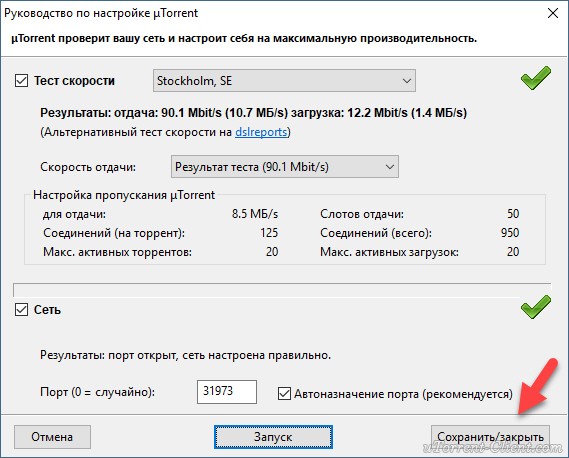Click the Макс. активных загрузок value 20
This screenshot has height=458, width=569.
tap(513, 252)
